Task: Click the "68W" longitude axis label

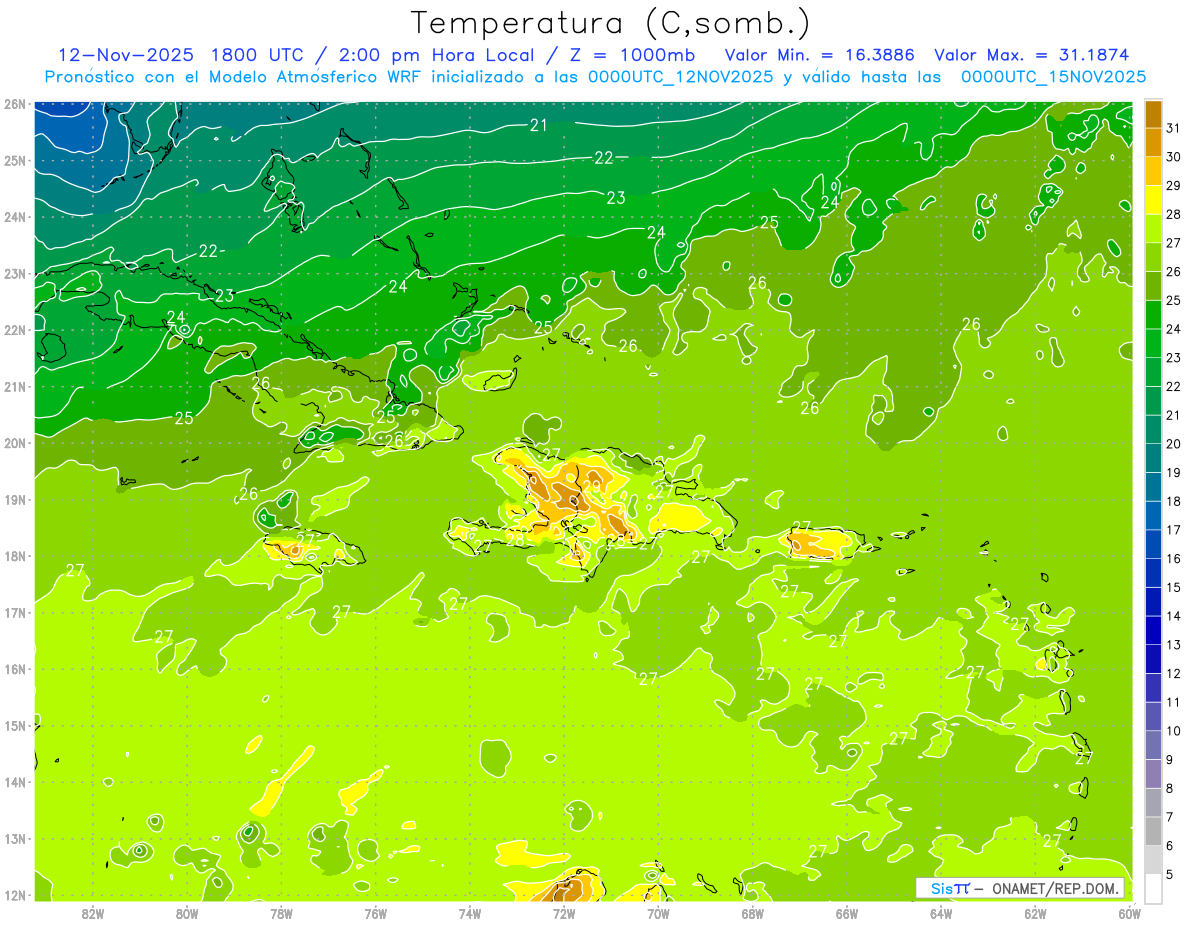Action: pos(752,912)
